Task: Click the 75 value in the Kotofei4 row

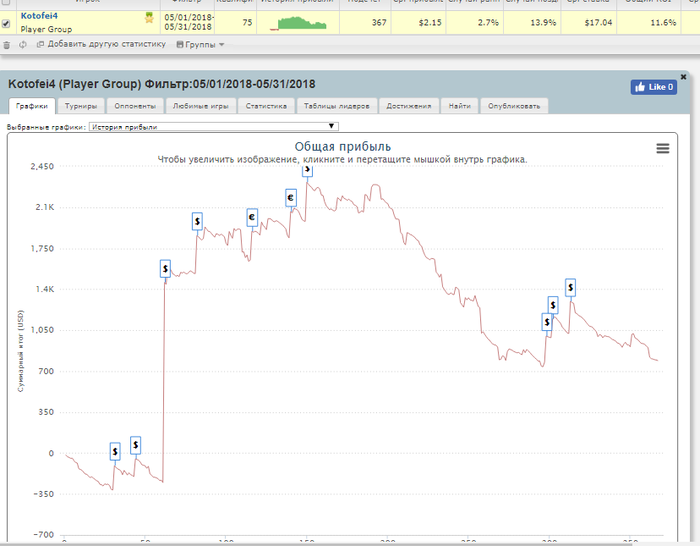Action: point(247,22)
